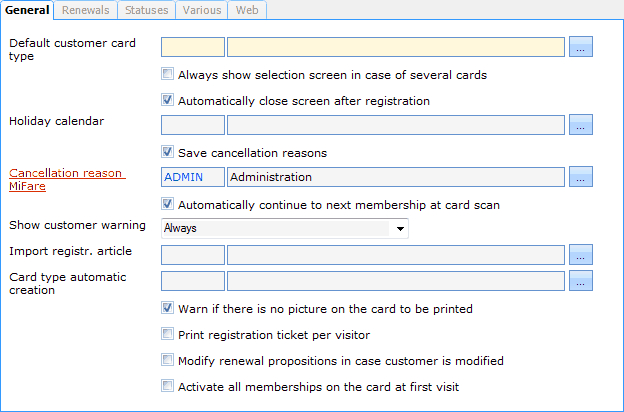This screenshot has width=624, height=412.
Task: Toggle Always show selection screen checkbox
Action: click(167, 74)
